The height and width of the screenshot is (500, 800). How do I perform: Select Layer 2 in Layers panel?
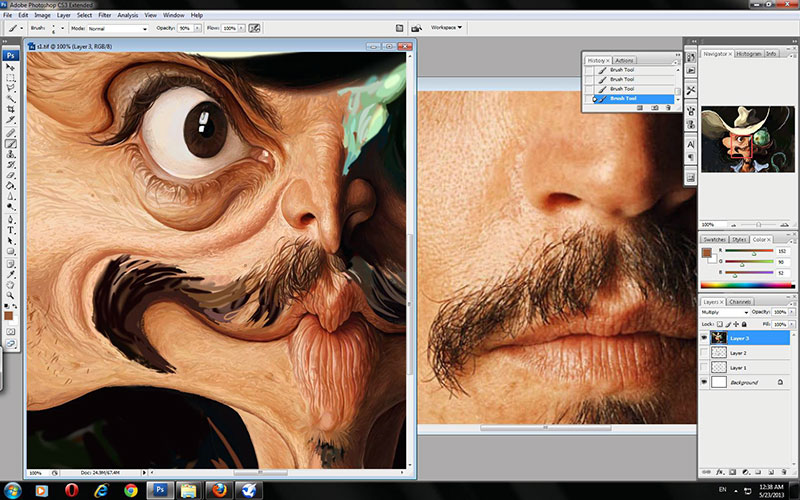point(749,353)
